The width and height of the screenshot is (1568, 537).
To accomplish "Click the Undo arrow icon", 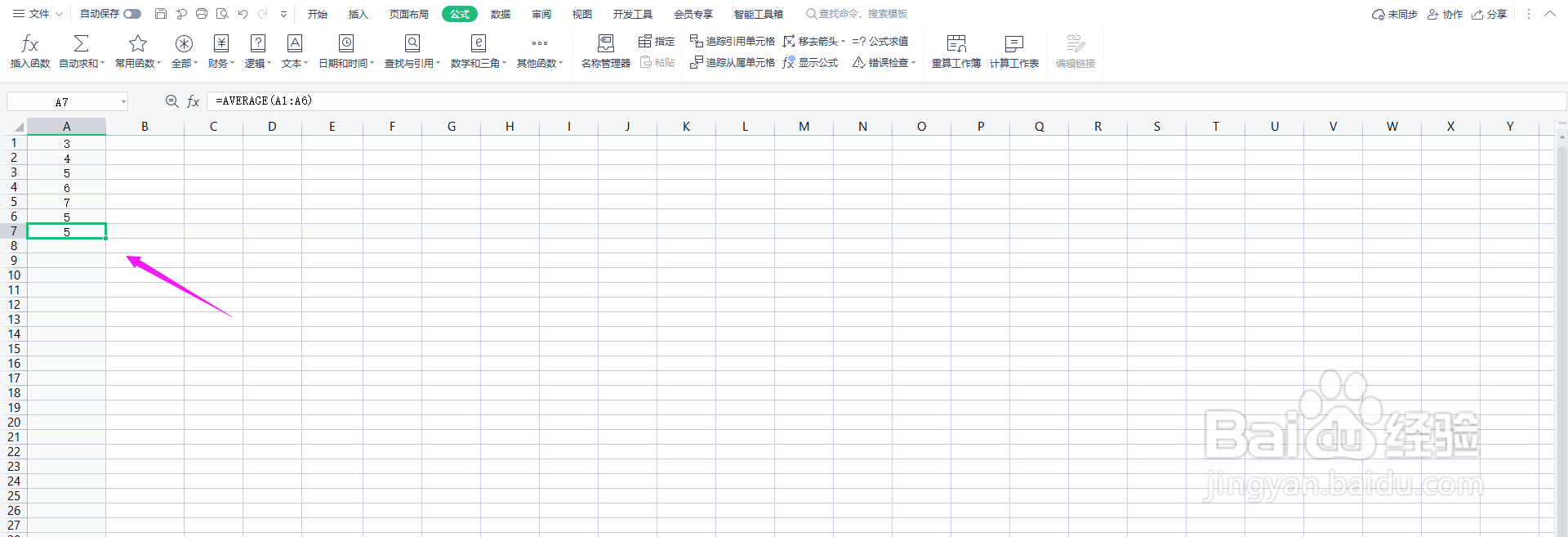I will [x=243, y=14].
